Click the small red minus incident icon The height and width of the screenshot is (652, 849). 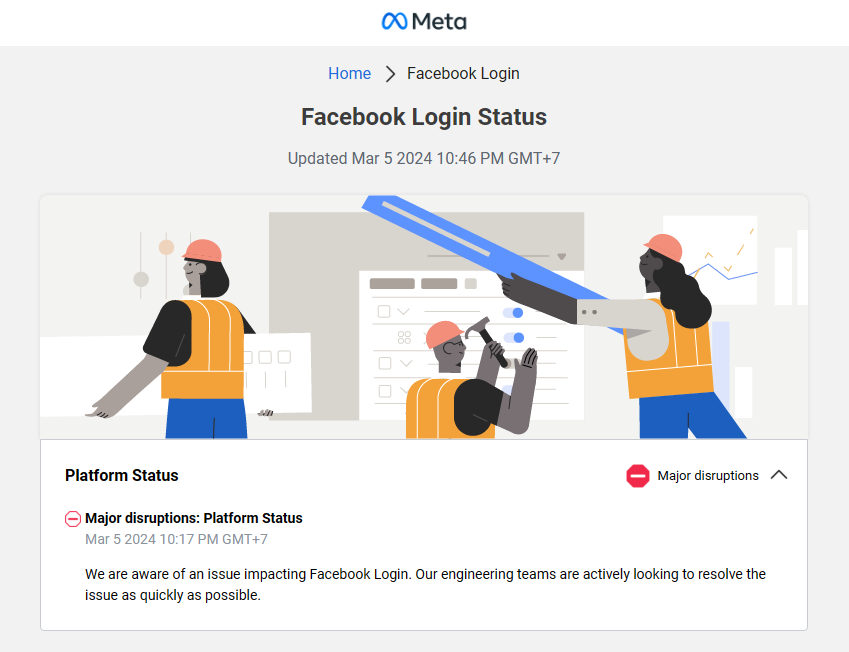coord(73,519)
